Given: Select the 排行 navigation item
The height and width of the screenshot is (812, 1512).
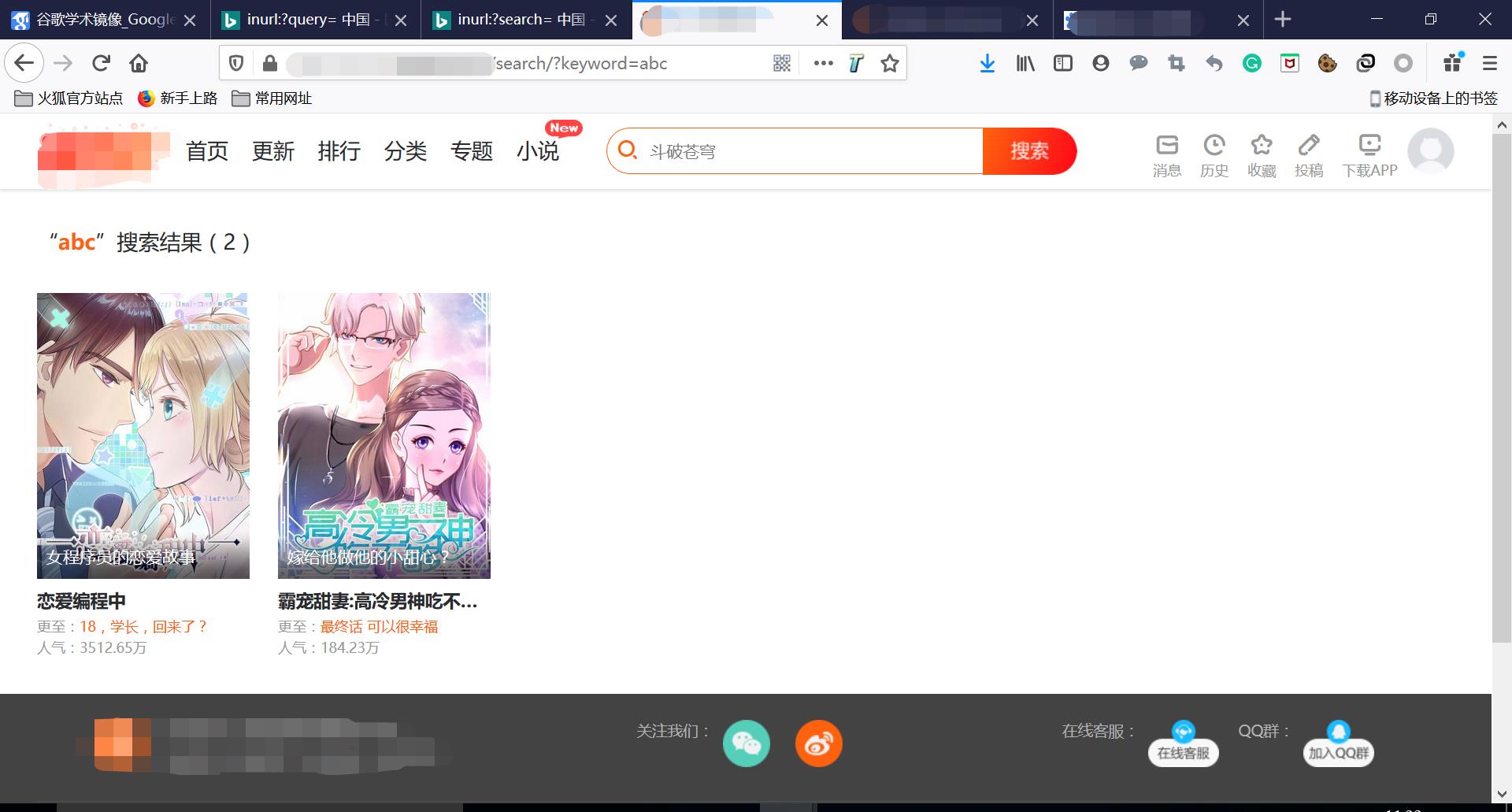Looking at the screenshot, I should pos(339,151).
